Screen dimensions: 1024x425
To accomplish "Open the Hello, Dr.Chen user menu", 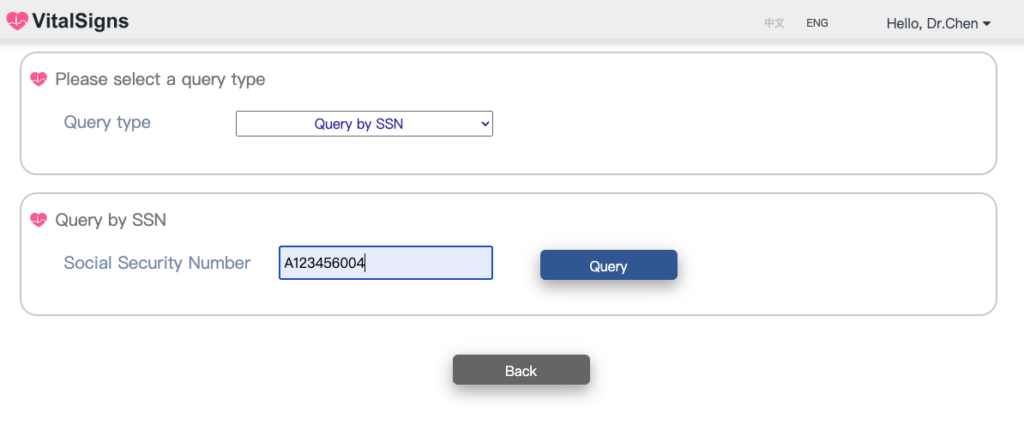I will [x=938, y=24].
